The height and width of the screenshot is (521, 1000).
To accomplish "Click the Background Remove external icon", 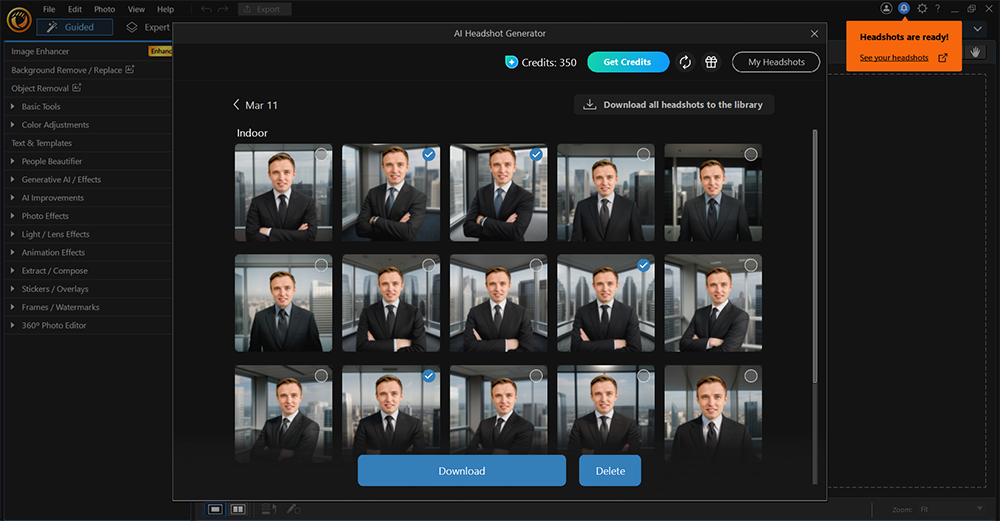I will pos(130,70).
